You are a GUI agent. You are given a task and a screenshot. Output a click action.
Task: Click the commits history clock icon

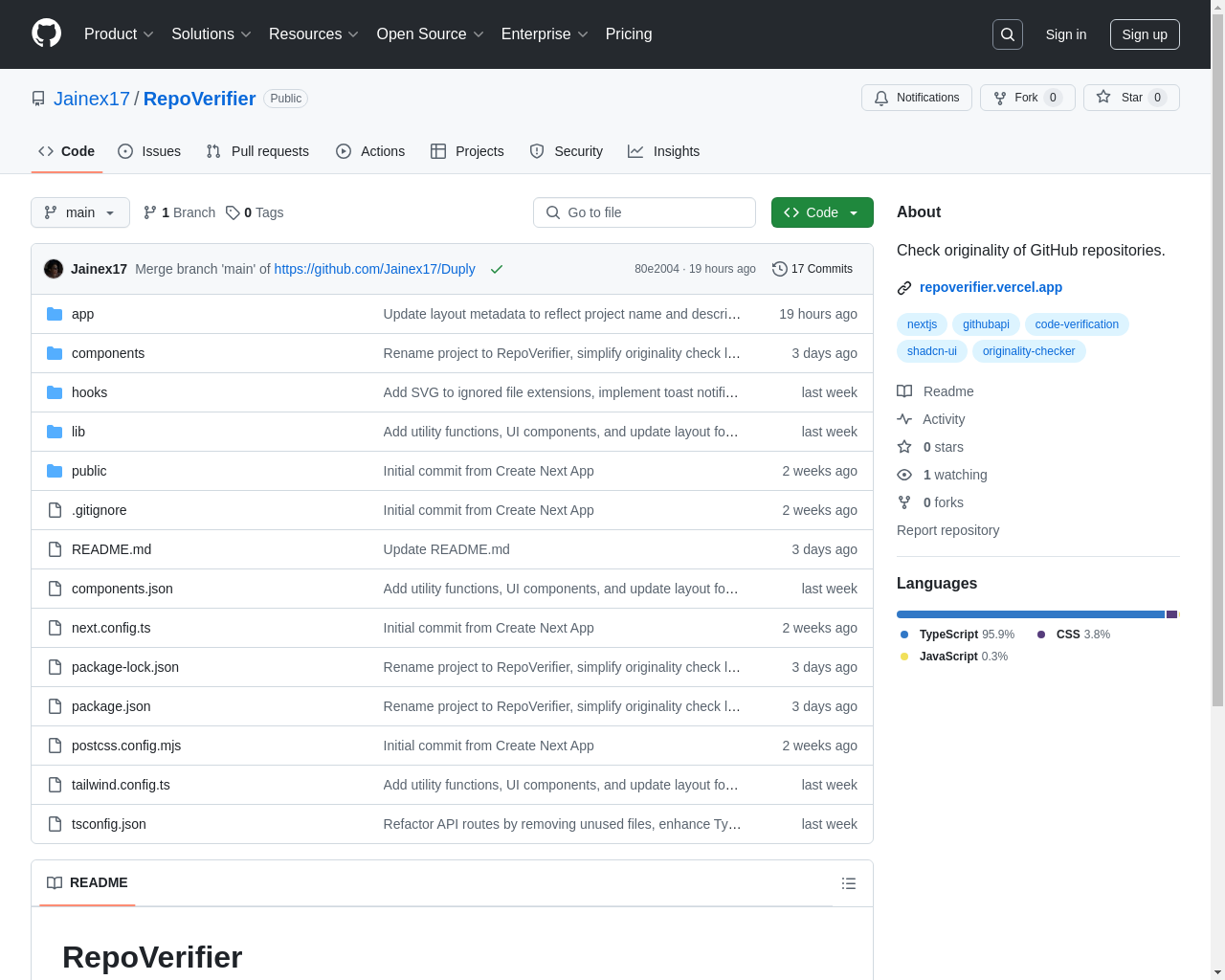(780, 269)
